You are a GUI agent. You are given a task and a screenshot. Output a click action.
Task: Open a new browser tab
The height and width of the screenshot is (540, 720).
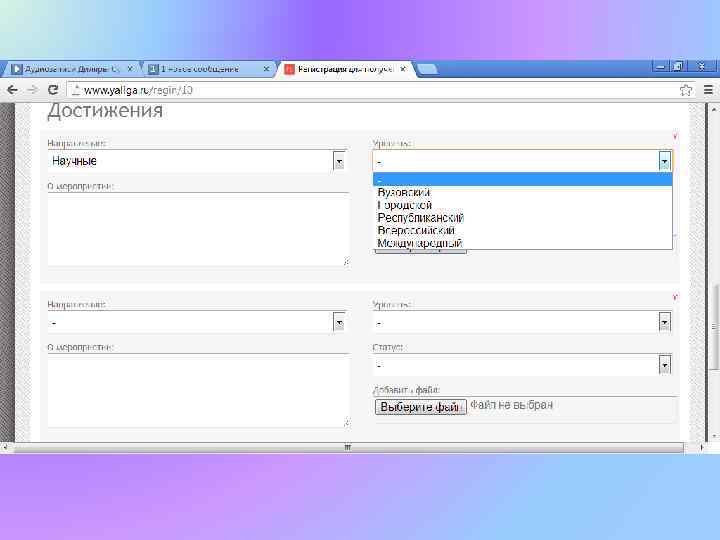click(428, 69)
